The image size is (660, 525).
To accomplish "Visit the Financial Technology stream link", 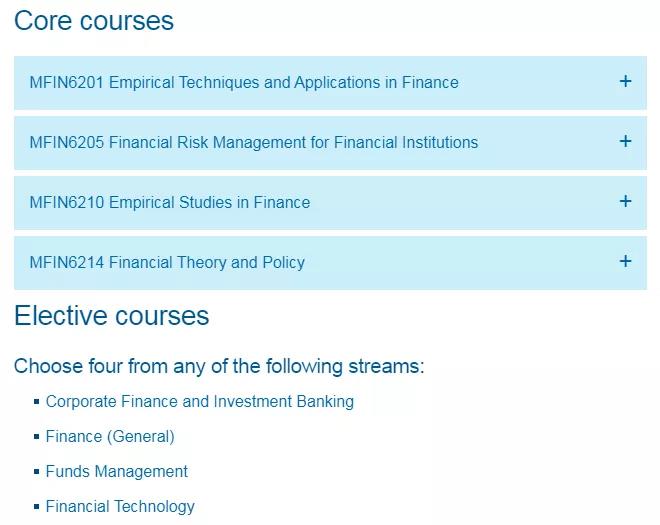I will [x=120, y=506].
